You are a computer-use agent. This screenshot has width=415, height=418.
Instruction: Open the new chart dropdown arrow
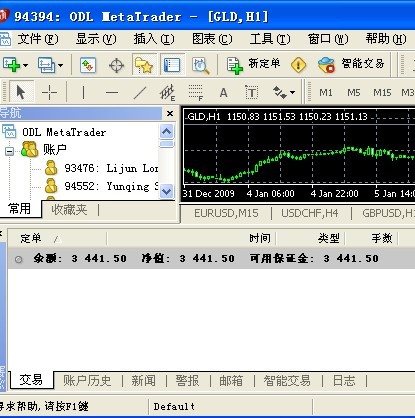coord(26,65)
